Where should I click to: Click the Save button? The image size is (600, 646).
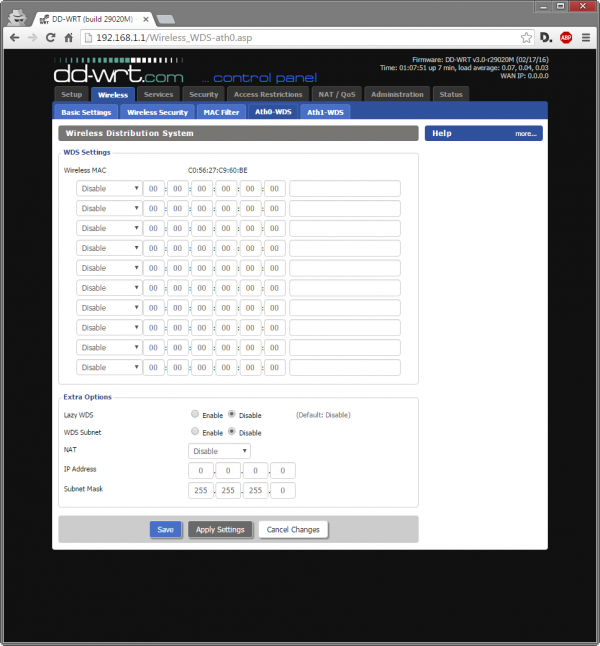tap(165, 530)
